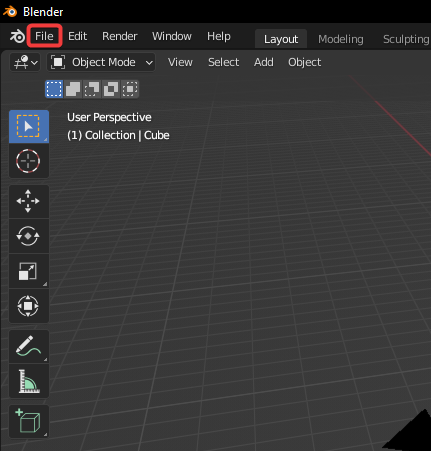Select the Transform tool
The image size is (431, 451).
click(x=29, y=306)
